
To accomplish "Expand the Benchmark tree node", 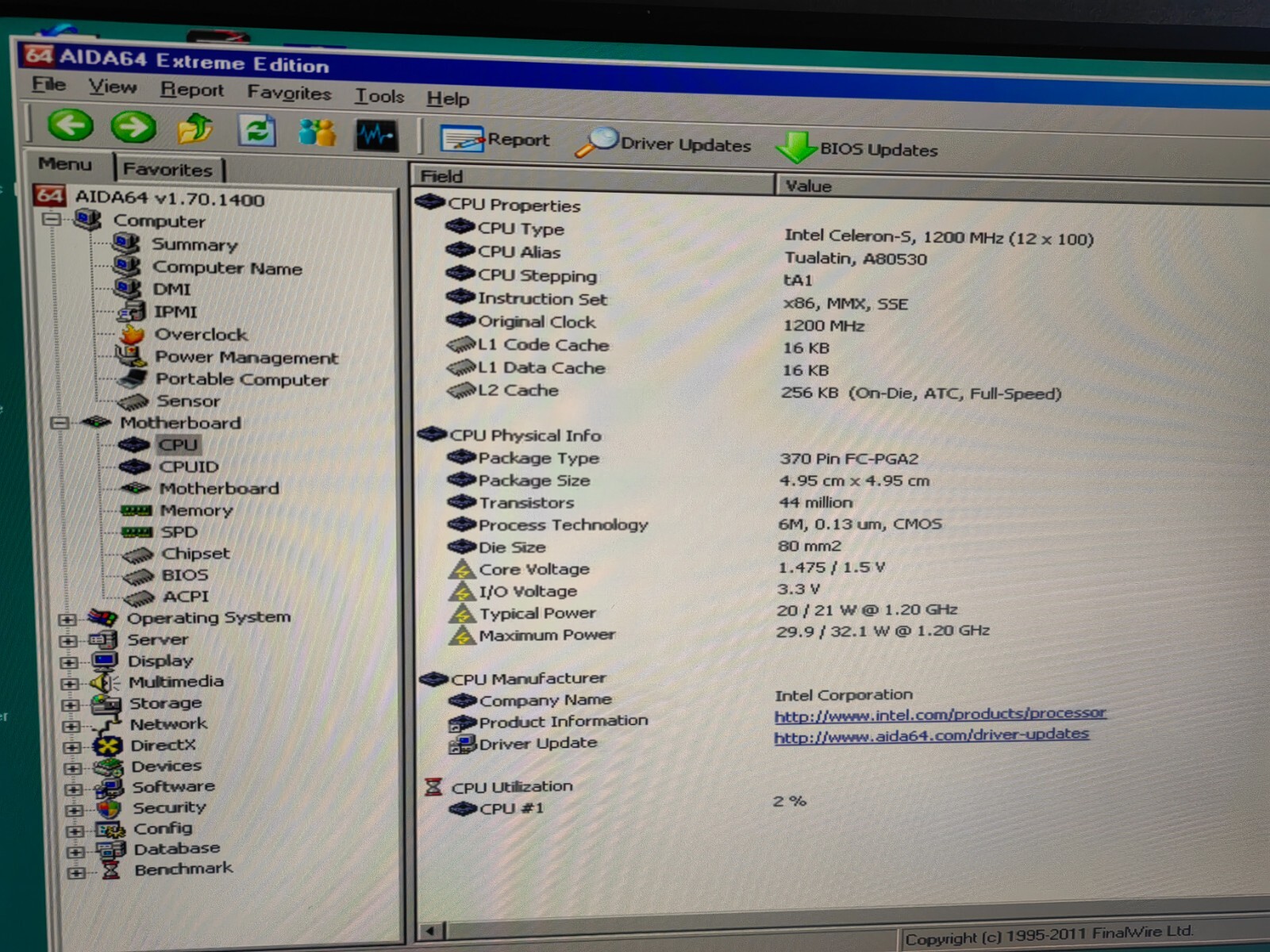I will click(x=76, y=873).
